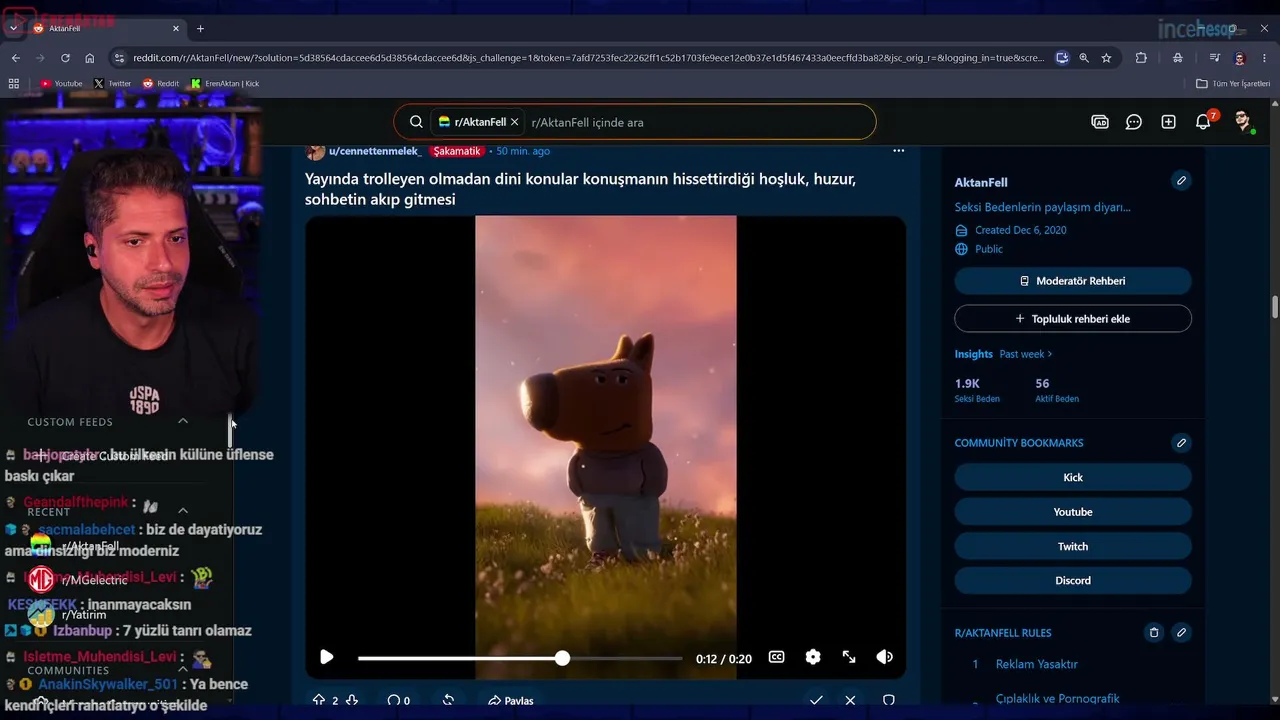Open the post comments
1280x720 pixels.
(399, 700)
